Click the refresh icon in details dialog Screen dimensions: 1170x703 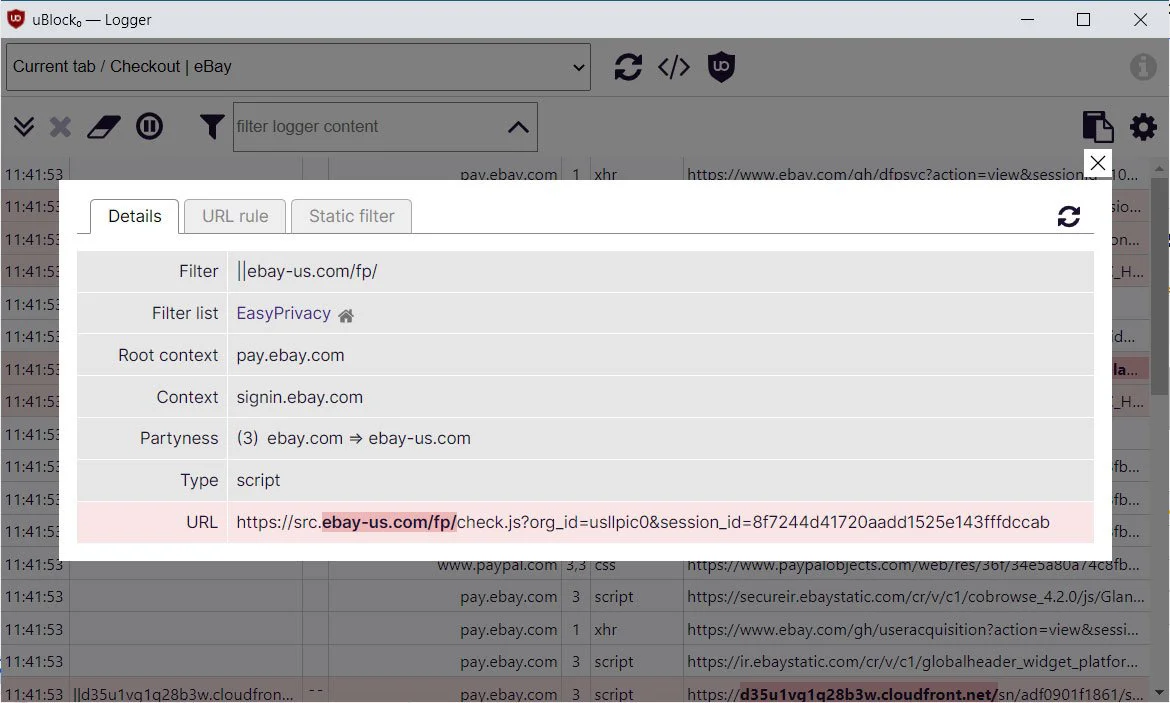[x=1069, y=216]
